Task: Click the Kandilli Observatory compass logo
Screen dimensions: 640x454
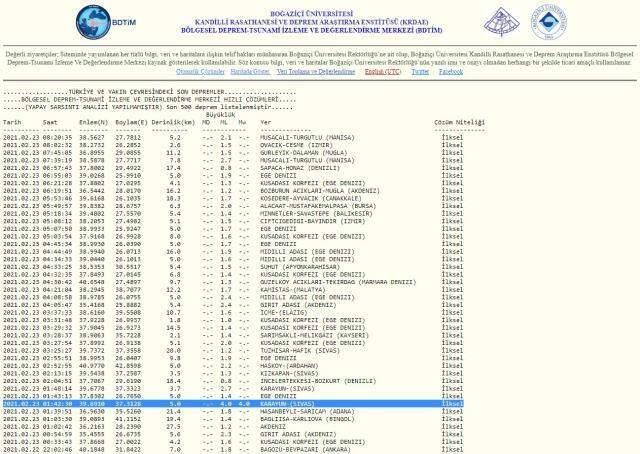Action: click(501, 22)
